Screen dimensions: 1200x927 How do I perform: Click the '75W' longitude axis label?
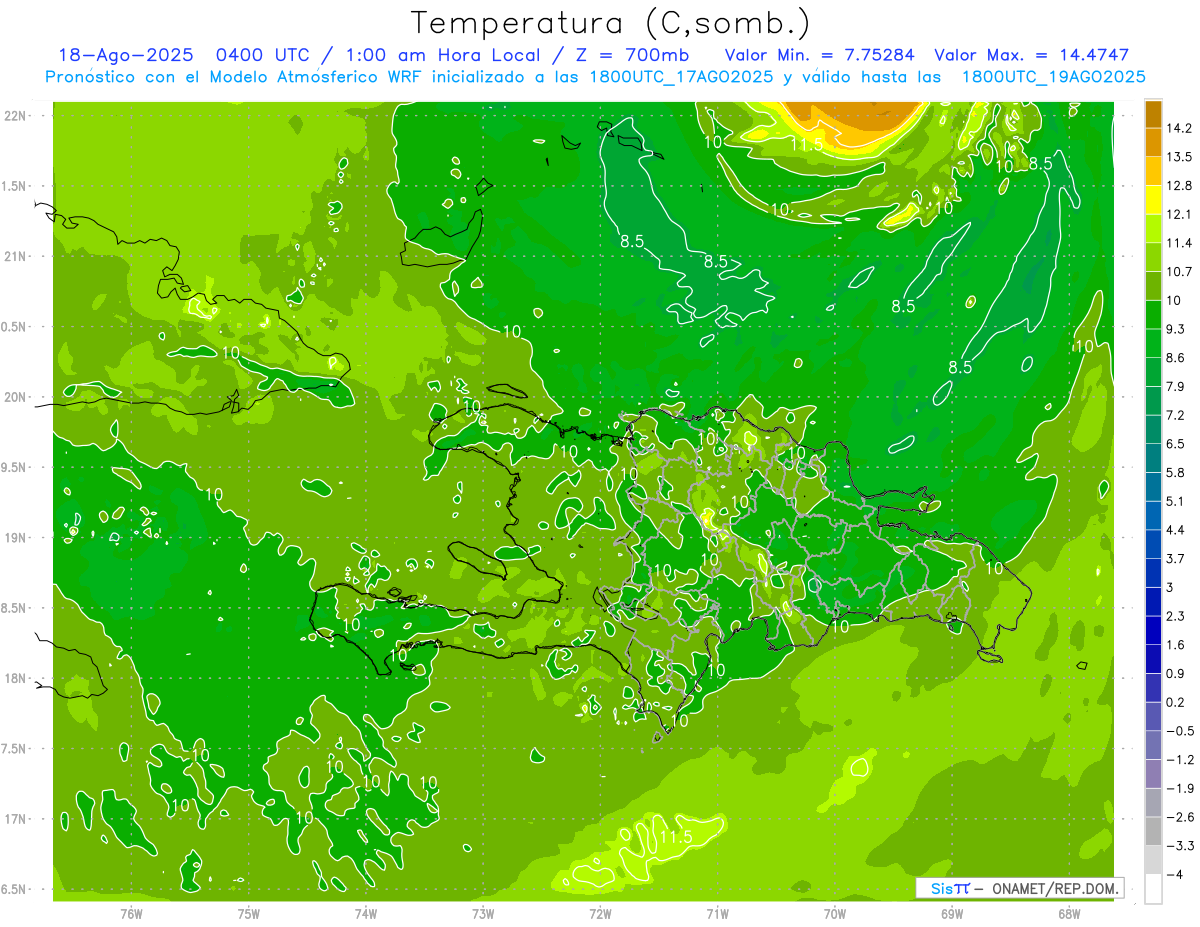pyautogui.click(x=249, y=913)
